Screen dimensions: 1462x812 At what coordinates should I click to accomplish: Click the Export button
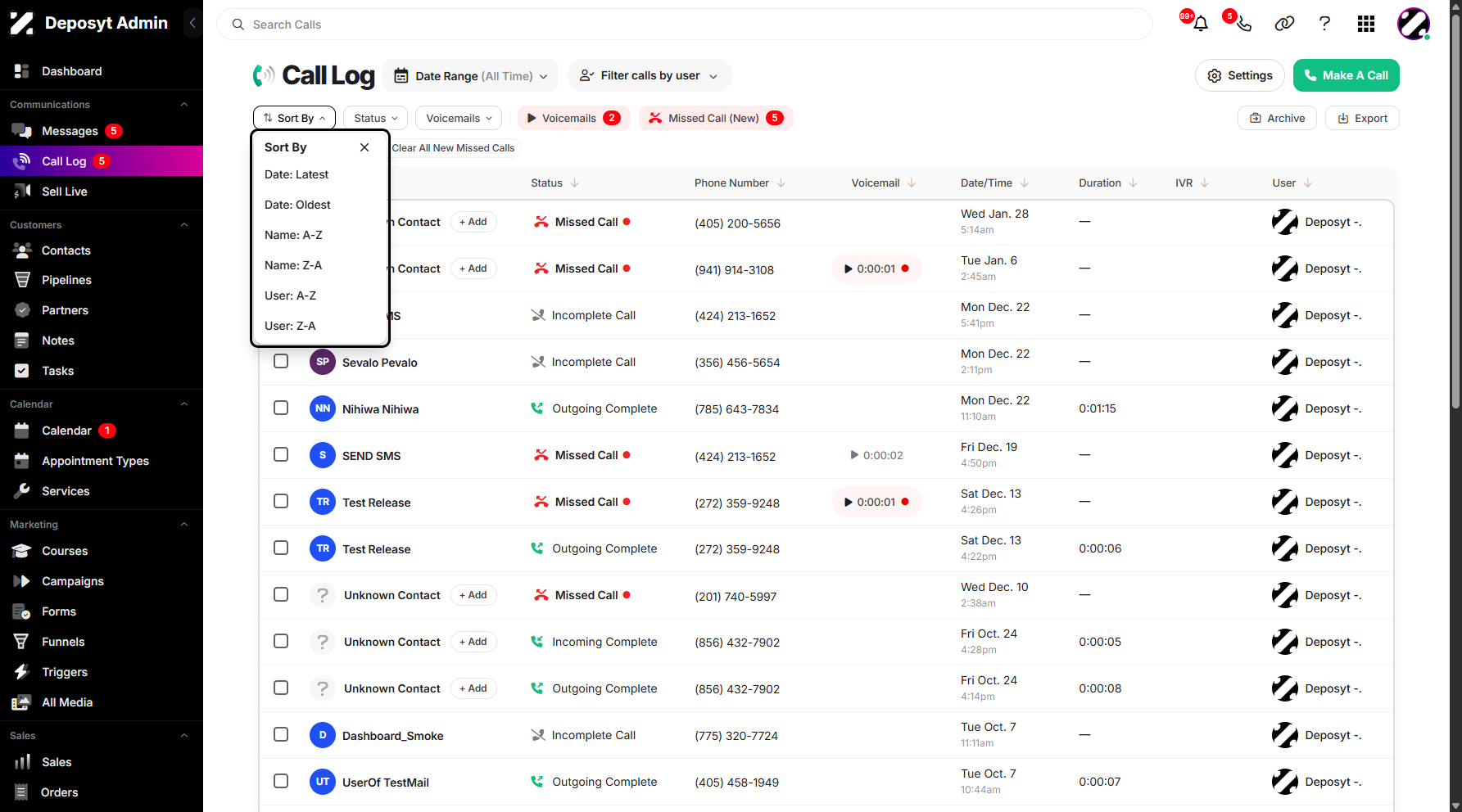click(1362, 118)
